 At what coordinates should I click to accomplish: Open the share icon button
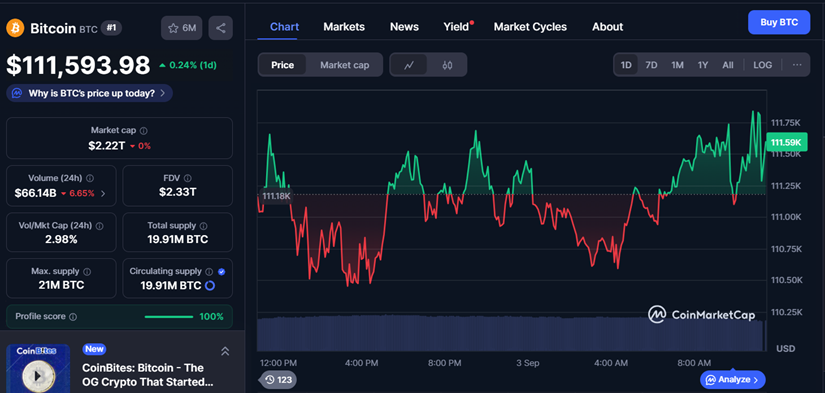pyautogui.click(x=220, y=28)
